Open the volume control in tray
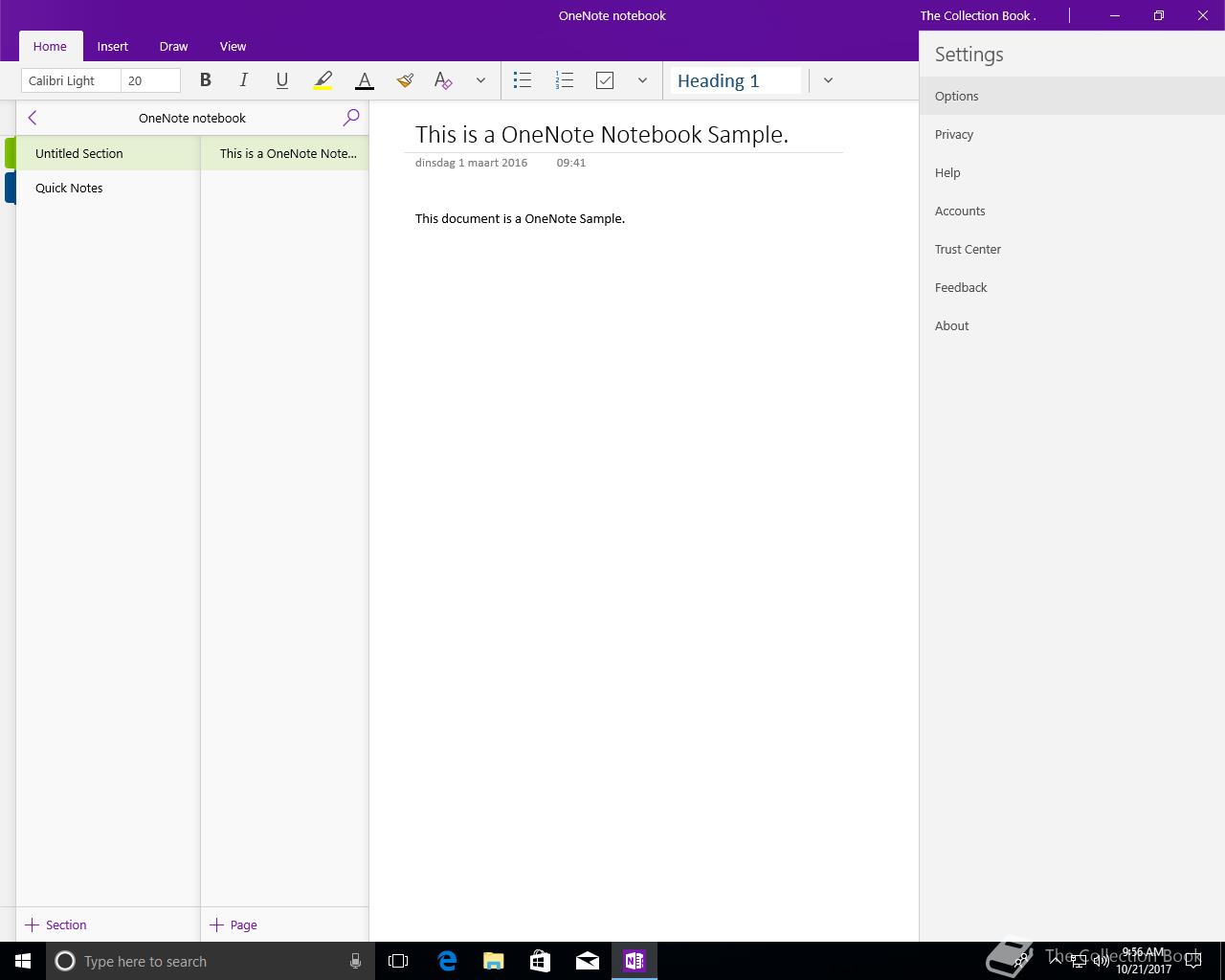 click(1101, 961)
